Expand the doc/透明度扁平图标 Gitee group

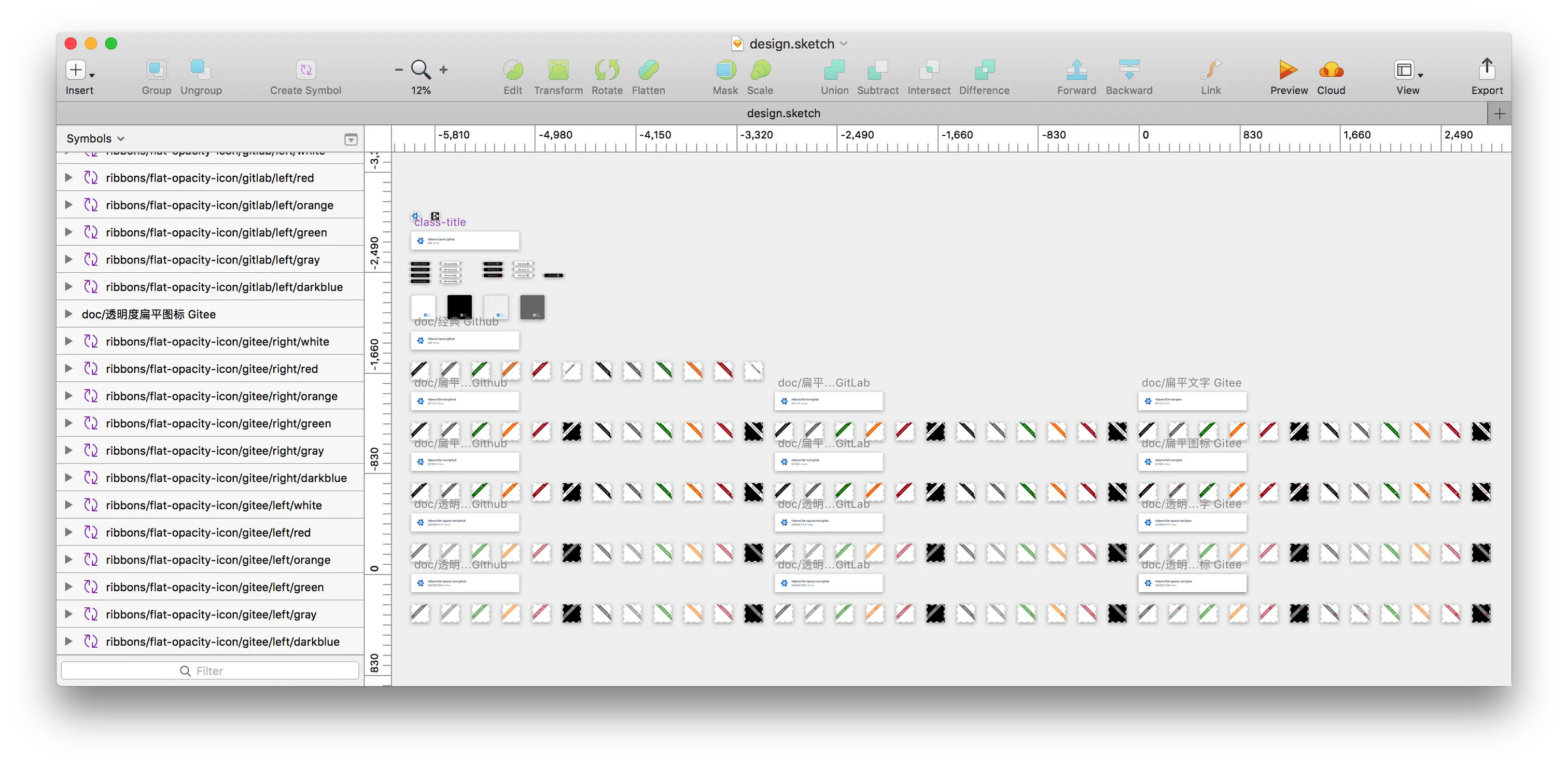[x=69, y=314]
